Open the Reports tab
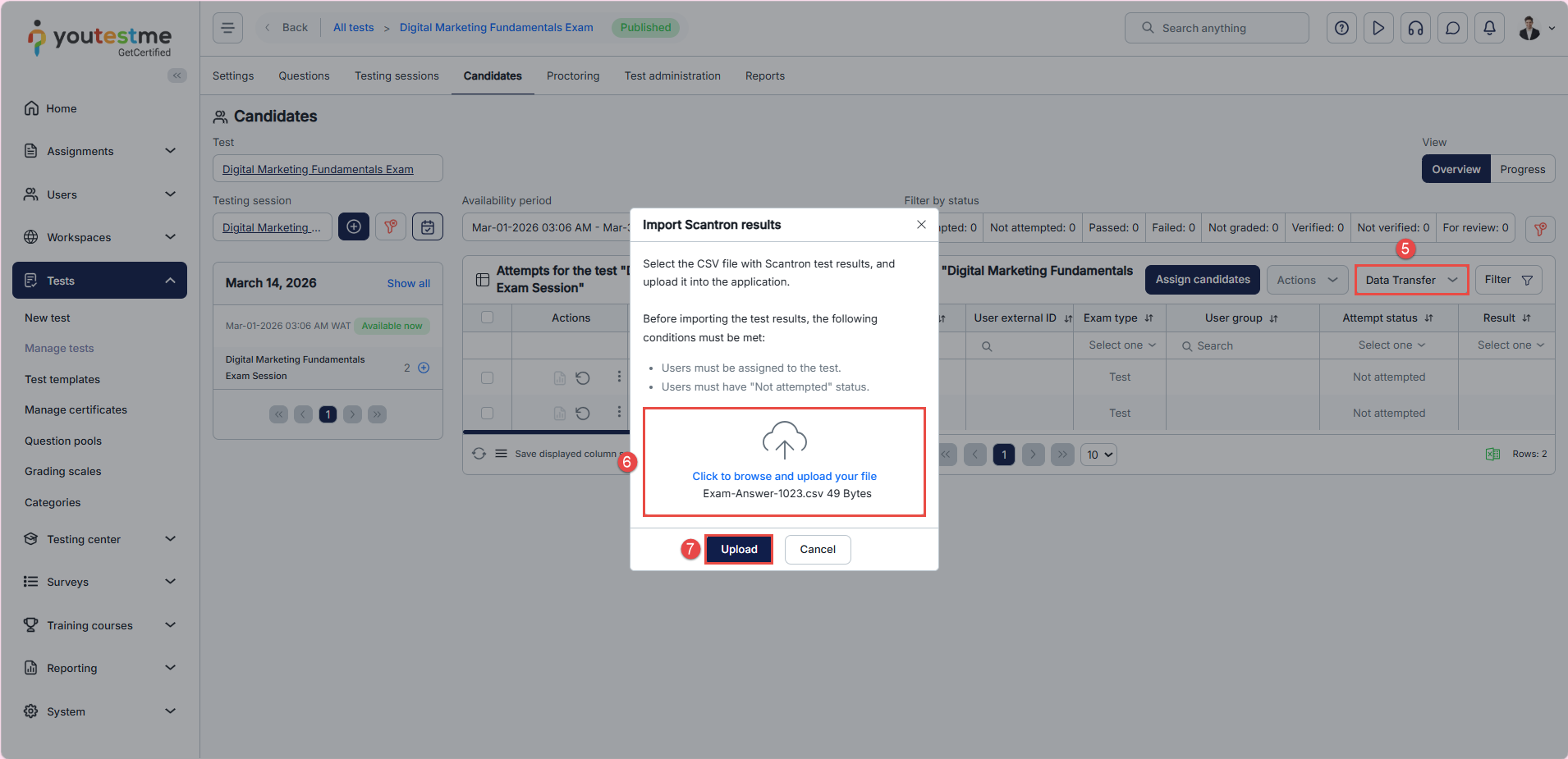Viewport: 1568px width, 759px height. (764, 75)
